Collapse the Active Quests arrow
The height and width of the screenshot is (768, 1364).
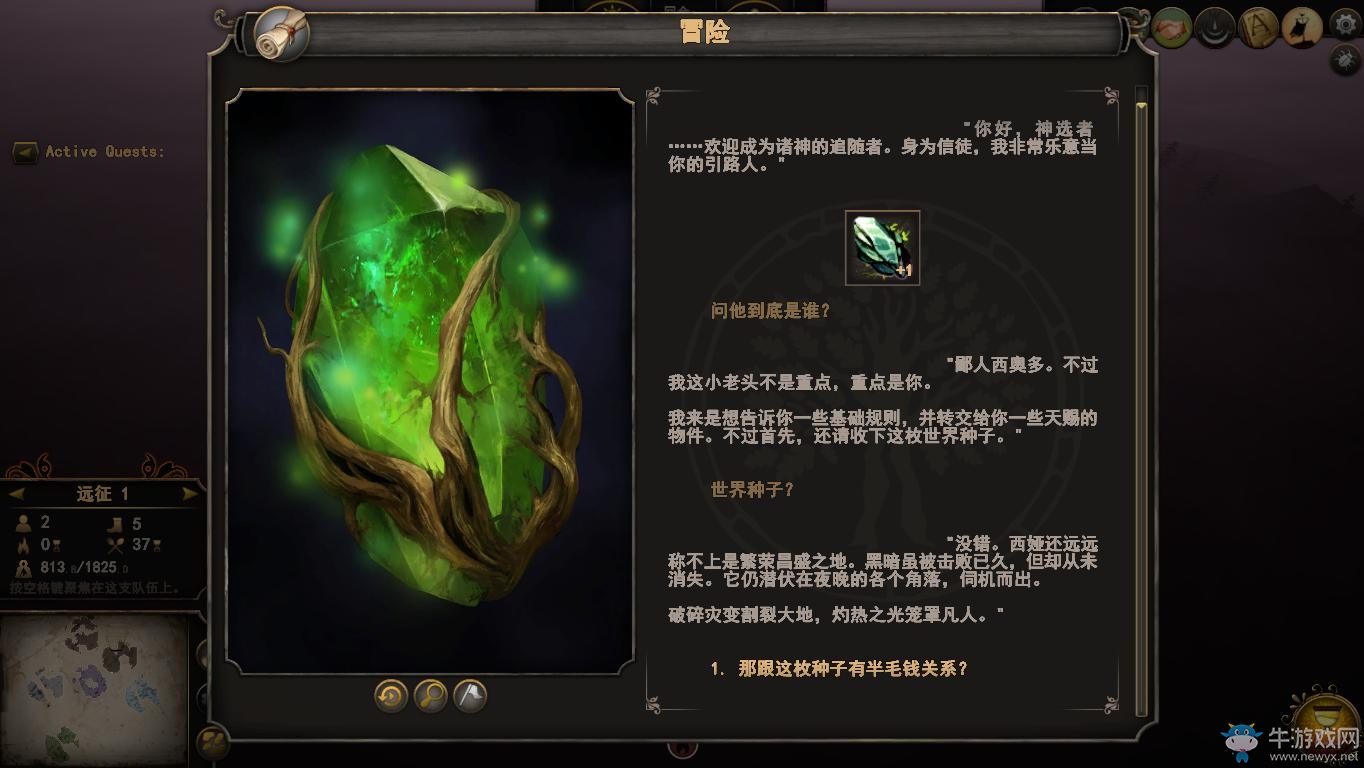pos(25,152)
